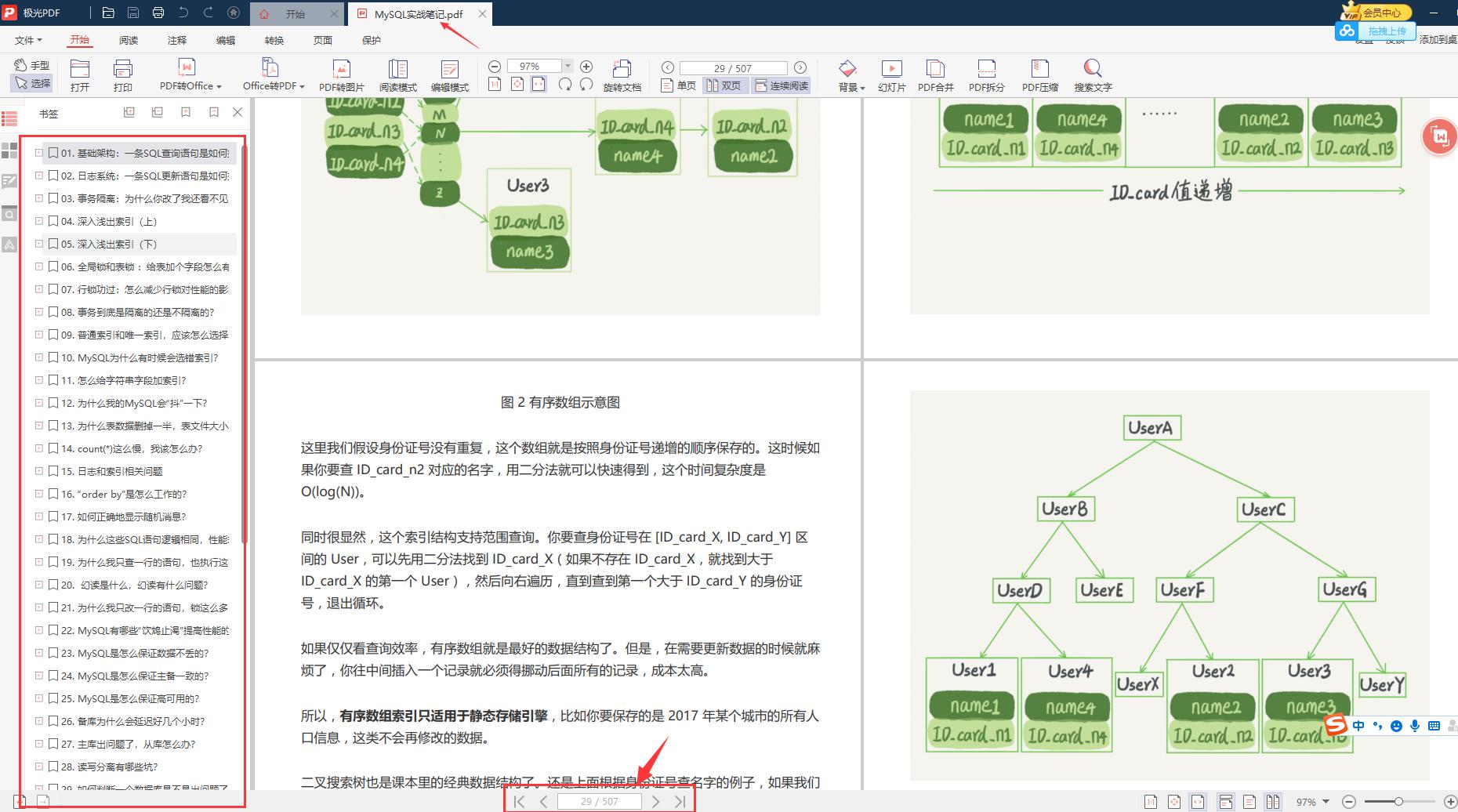This screenshot has width=1458, height=812.
Task: Jump to last page in bottom bar
Action: tap(680, 801)
